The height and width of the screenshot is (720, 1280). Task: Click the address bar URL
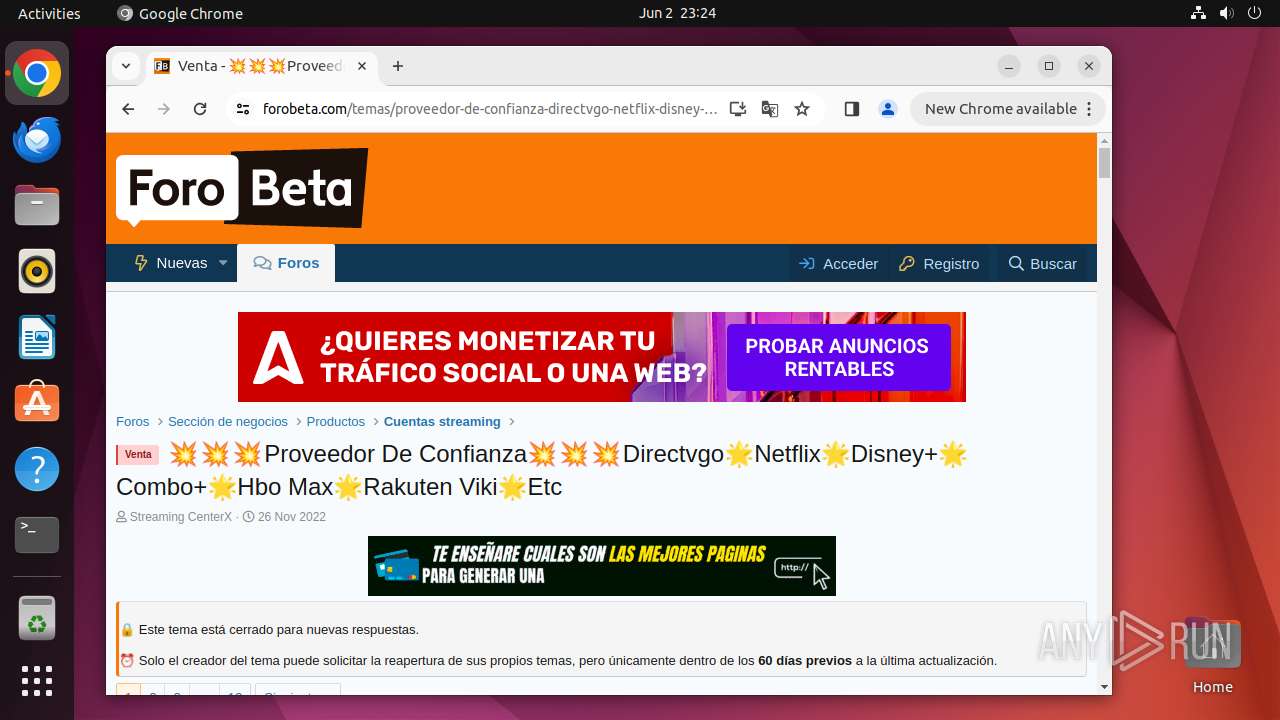(490, 109)
